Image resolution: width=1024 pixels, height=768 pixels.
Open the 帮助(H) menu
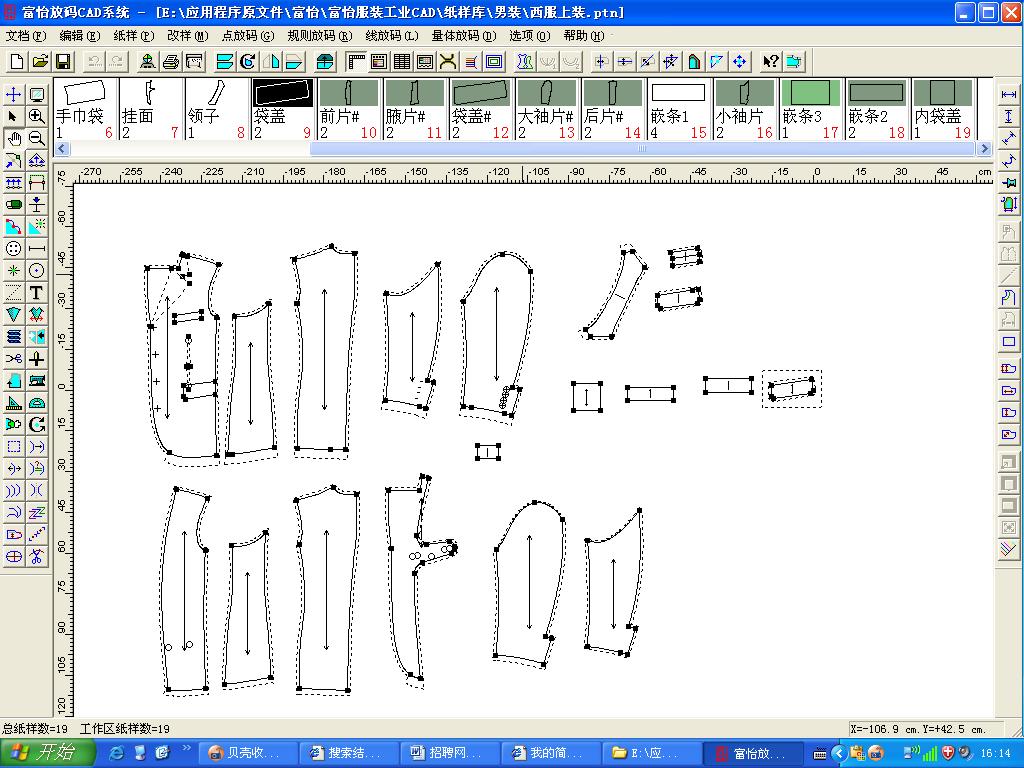point(584,35)
